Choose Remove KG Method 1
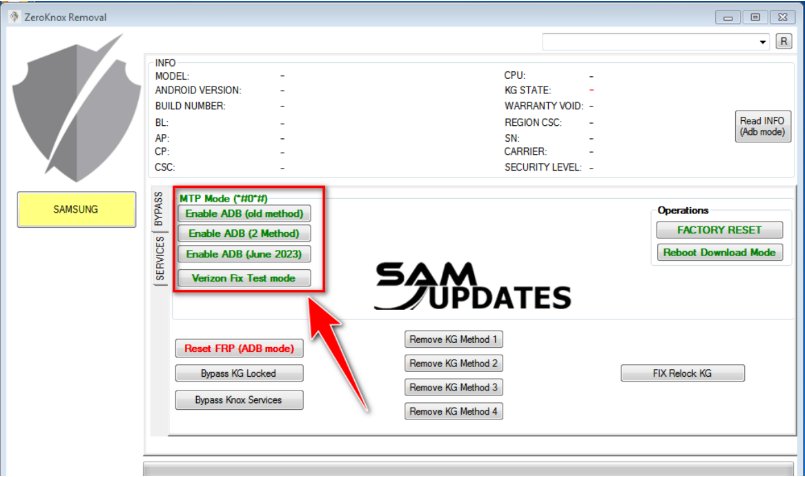 (454, 339)
